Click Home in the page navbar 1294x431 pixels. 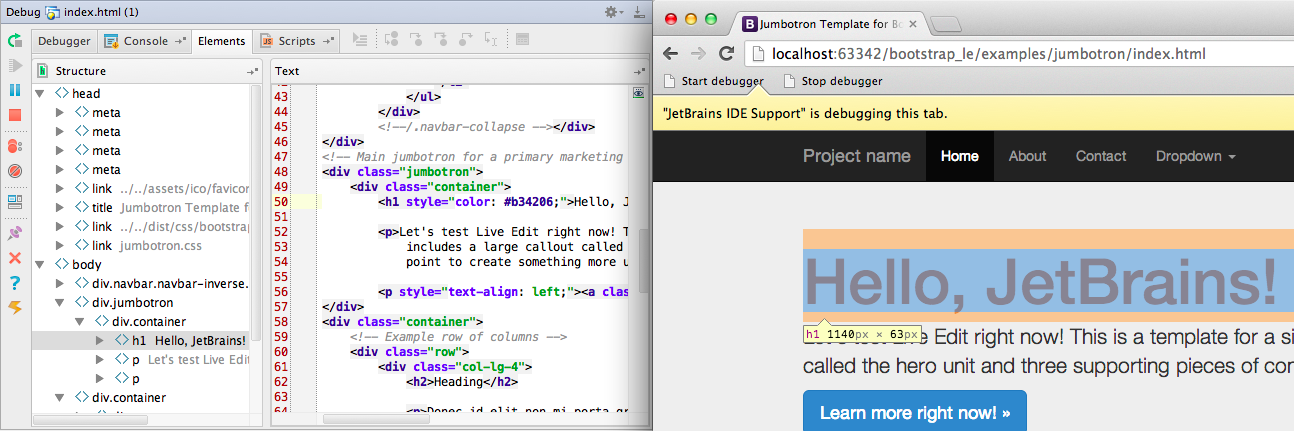tap(960, 156)
